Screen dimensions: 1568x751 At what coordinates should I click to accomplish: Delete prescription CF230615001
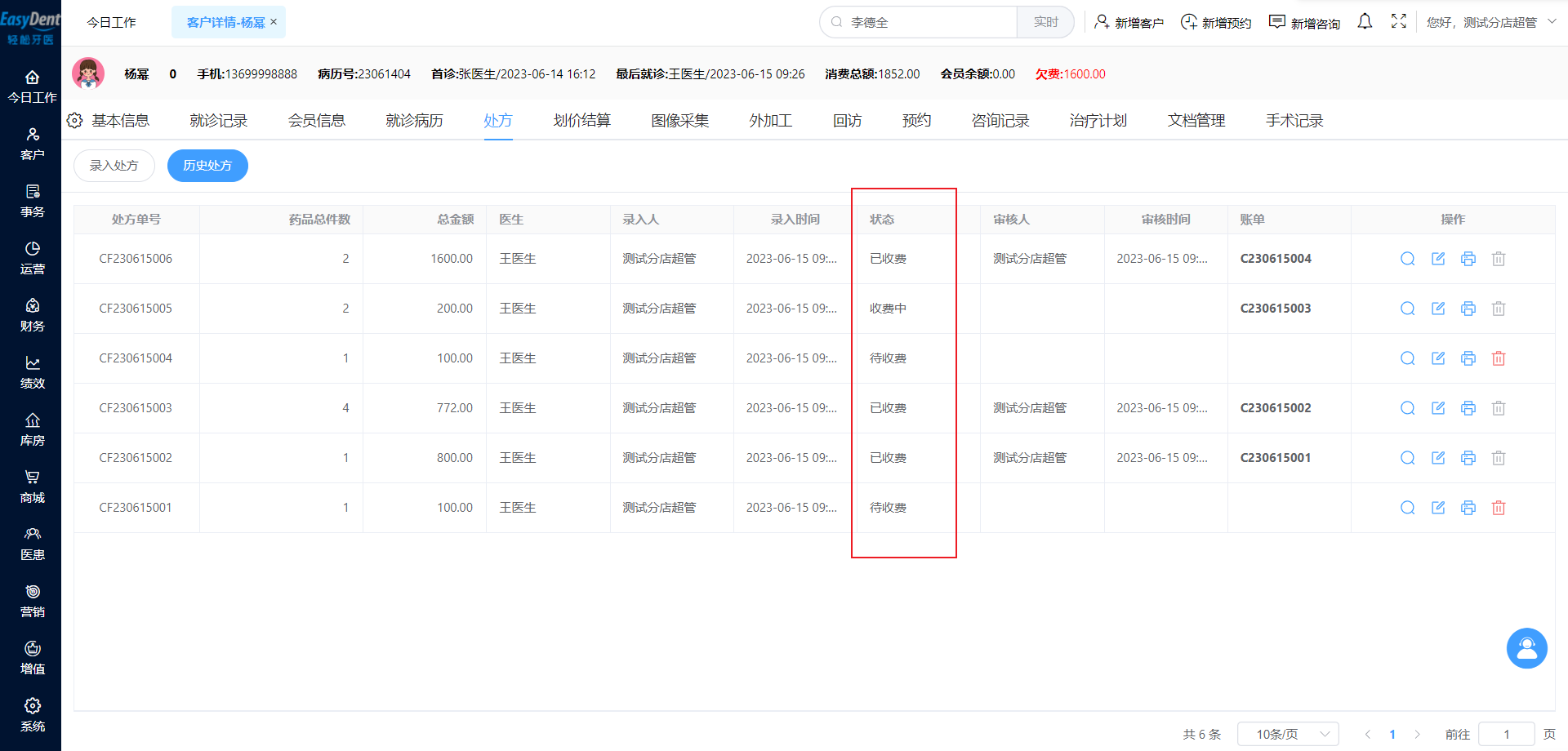(x=1499, y=508)
